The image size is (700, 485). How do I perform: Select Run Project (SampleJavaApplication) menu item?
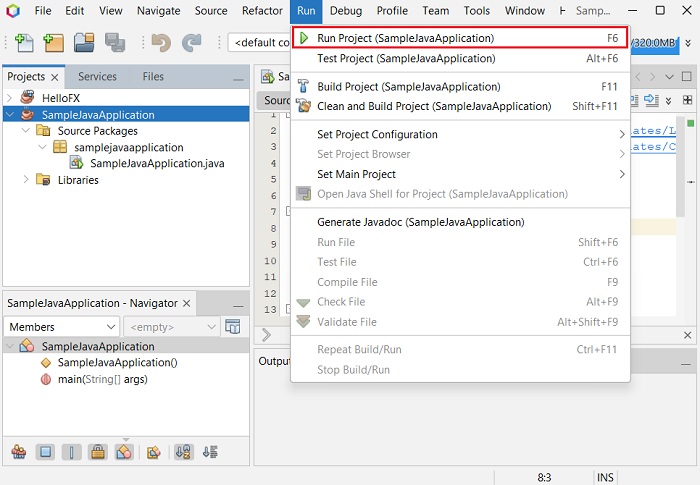pos(405,38)
